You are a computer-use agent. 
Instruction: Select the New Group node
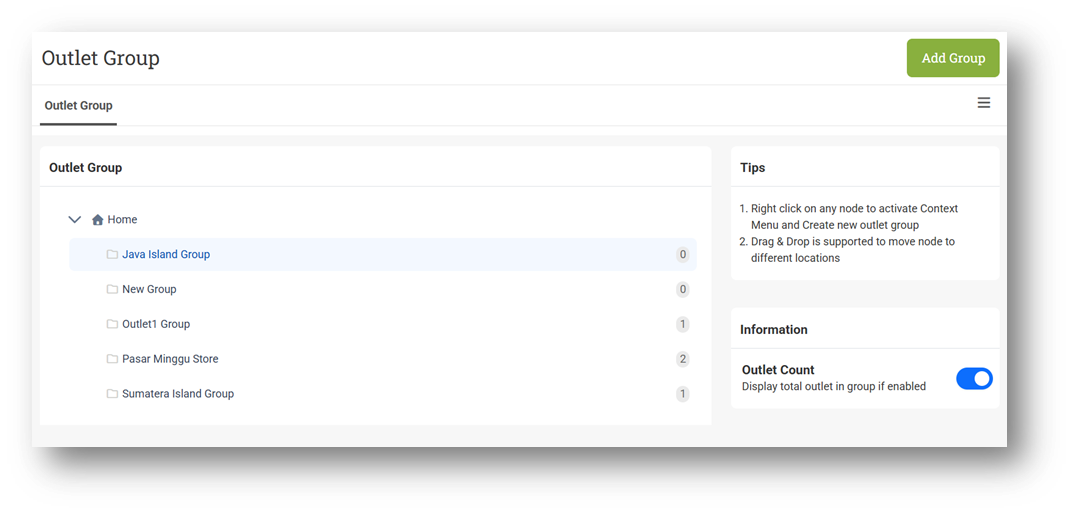[x=149, y=290]
